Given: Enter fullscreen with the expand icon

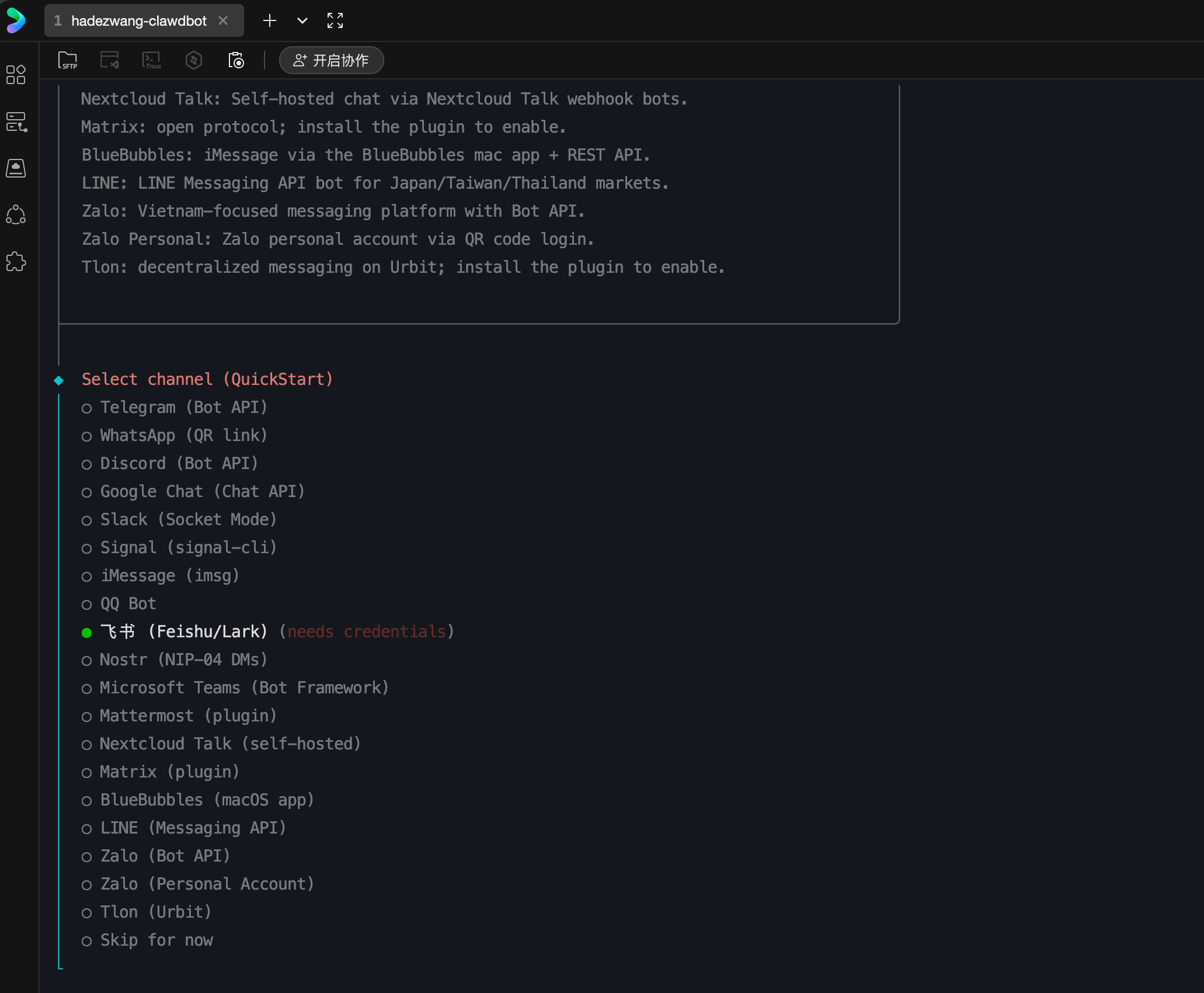Looking at the screenshot, I should 335,21.
